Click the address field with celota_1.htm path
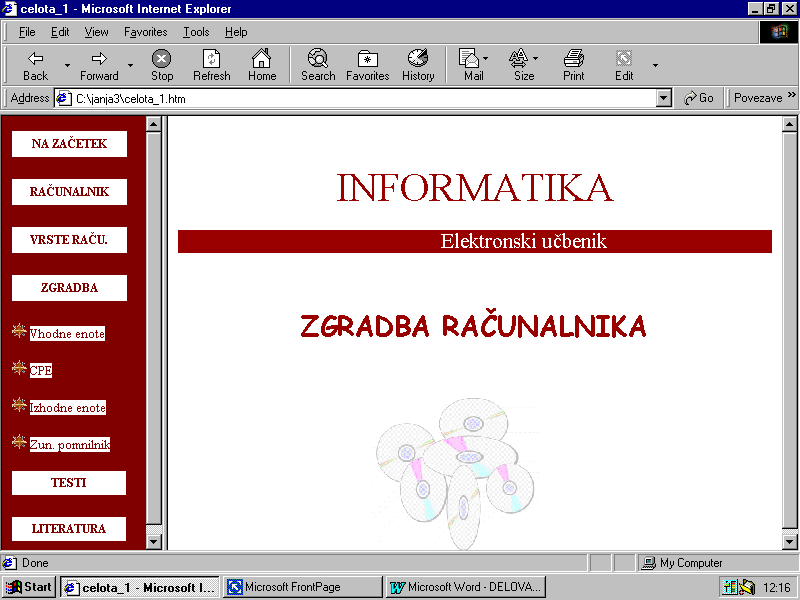800x600 pixels. pyautogui.click(x=360, y=99)
